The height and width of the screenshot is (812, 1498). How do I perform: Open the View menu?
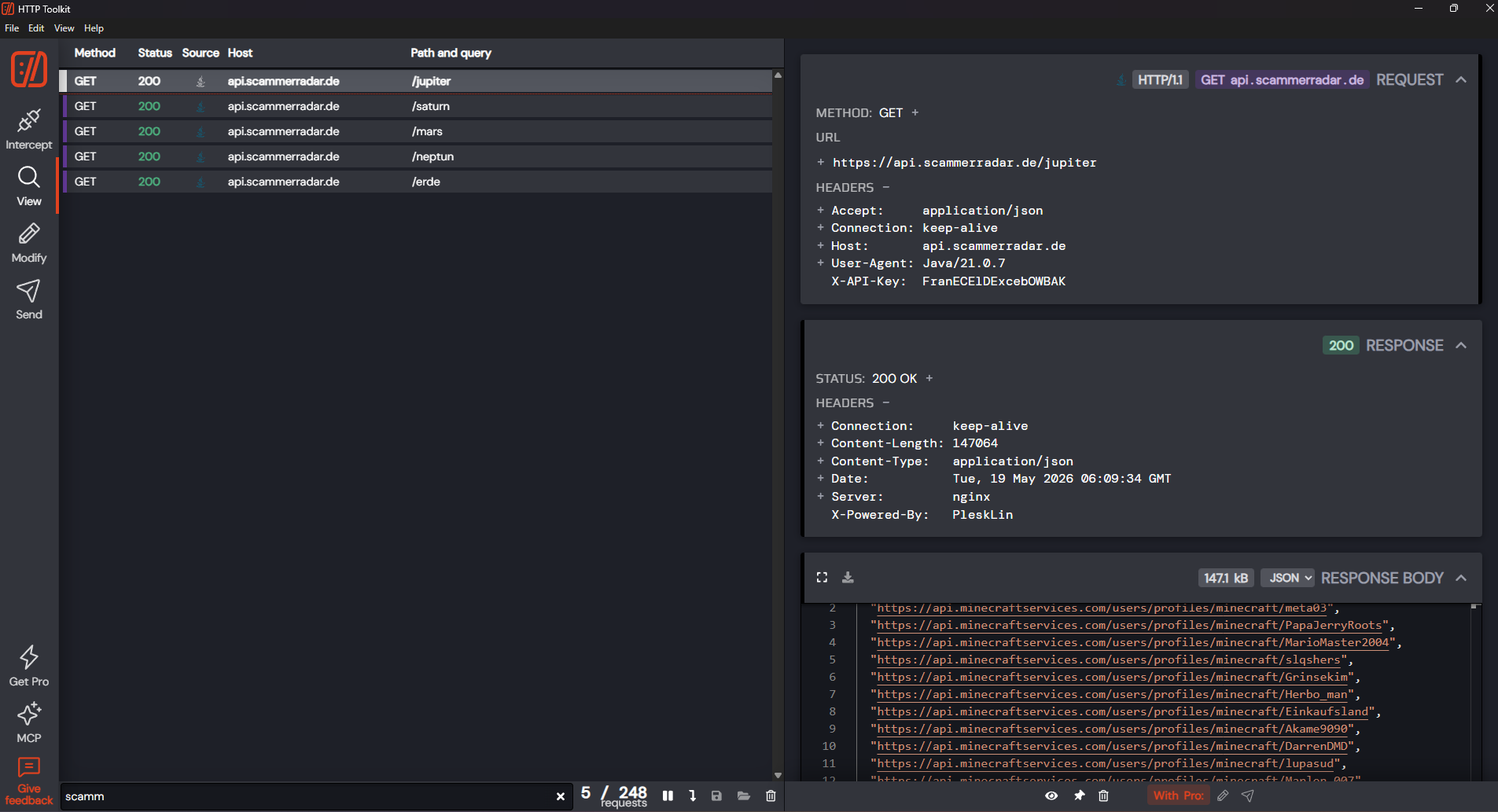64,28
